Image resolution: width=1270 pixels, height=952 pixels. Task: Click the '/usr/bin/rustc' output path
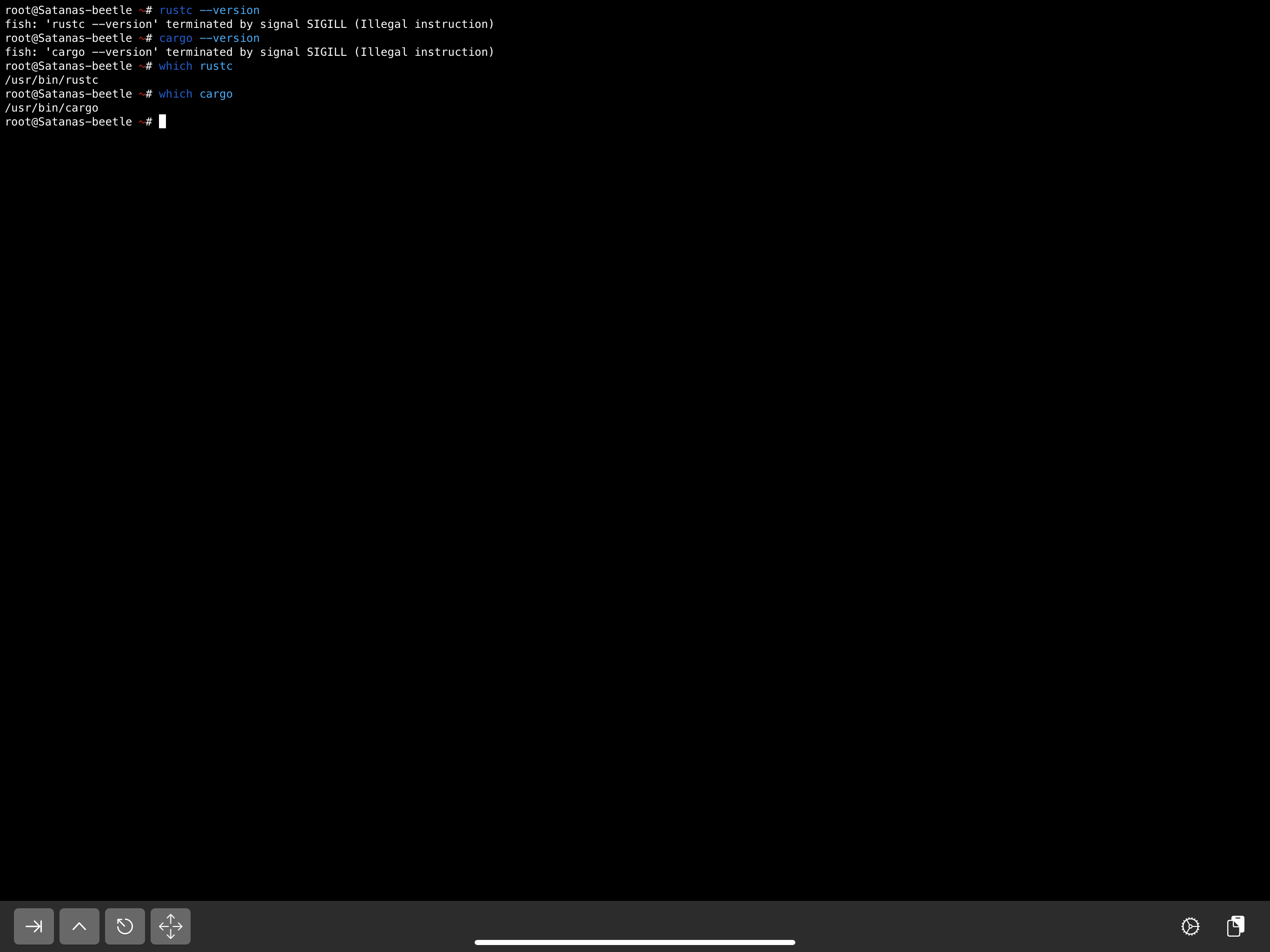[52, 80]
